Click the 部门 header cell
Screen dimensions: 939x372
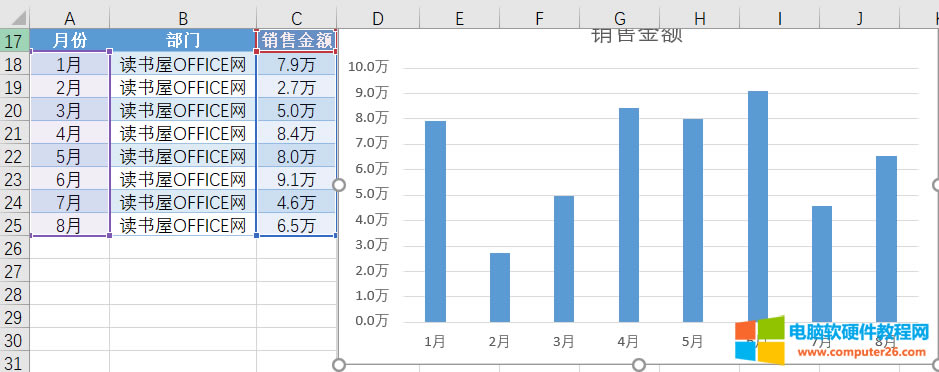(183, 41)
